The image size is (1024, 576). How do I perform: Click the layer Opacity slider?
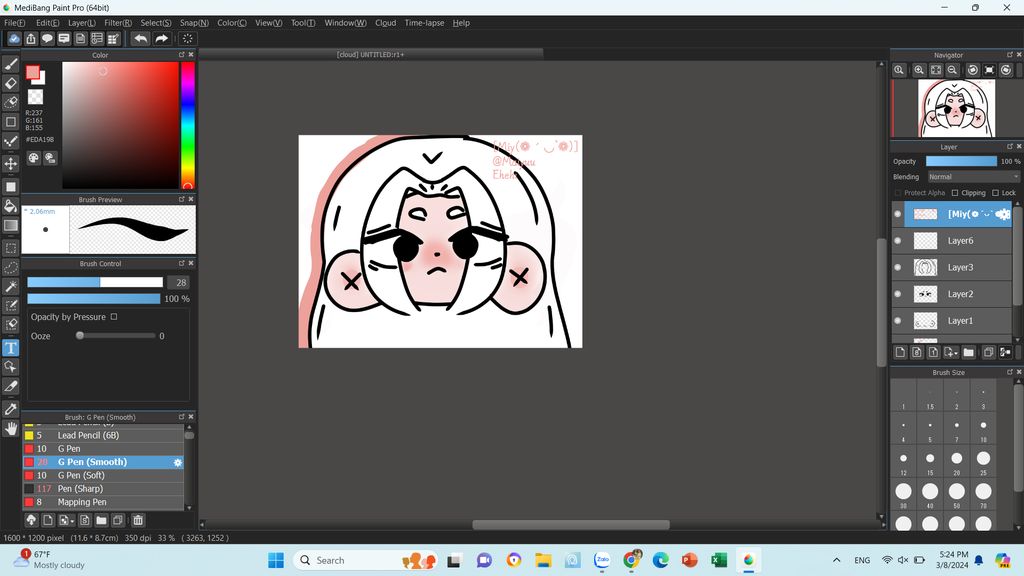click(961, 161)
